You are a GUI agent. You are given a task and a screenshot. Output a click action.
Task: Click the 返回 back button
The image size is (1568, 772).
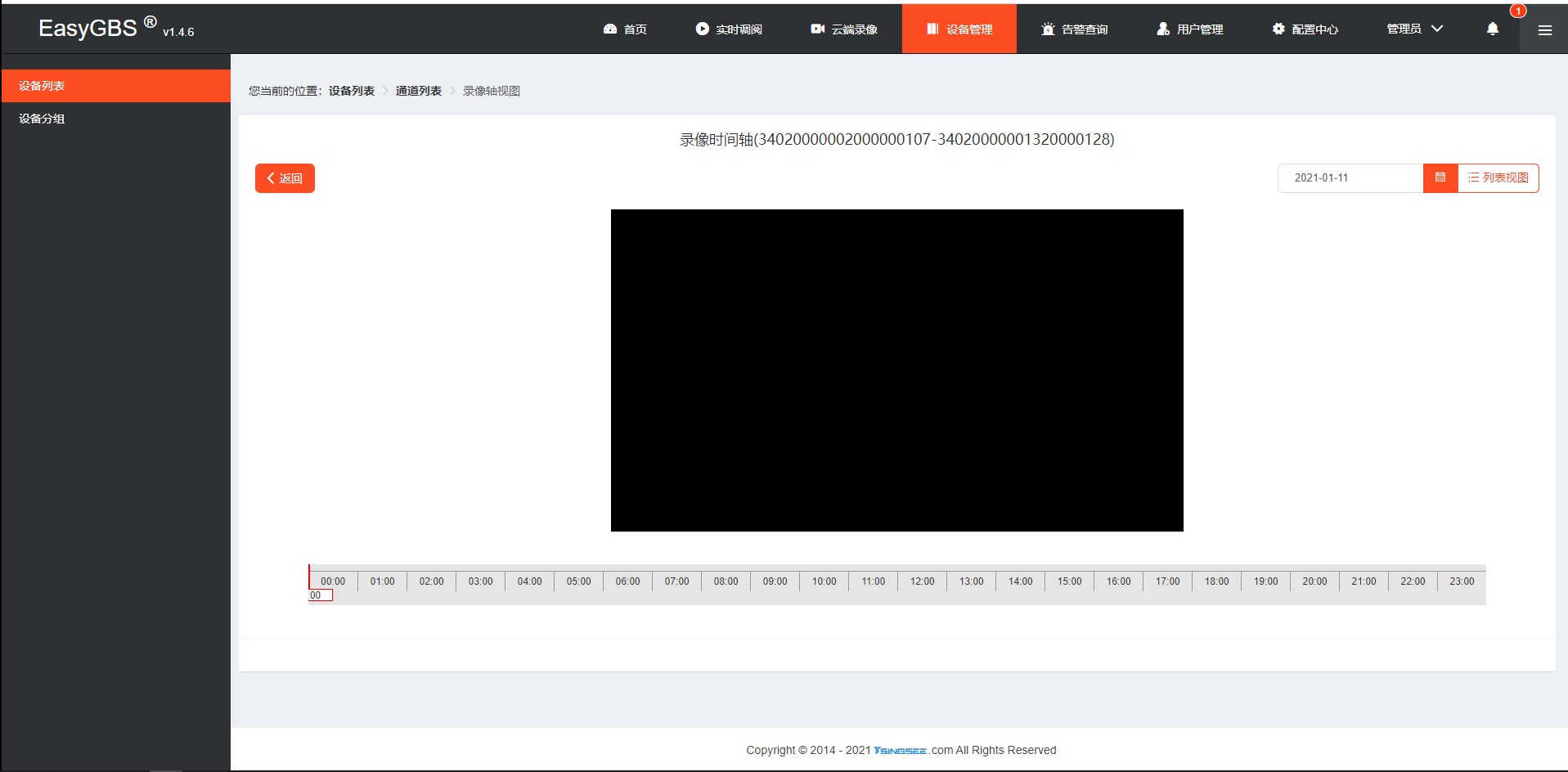[x=285, y=178]
